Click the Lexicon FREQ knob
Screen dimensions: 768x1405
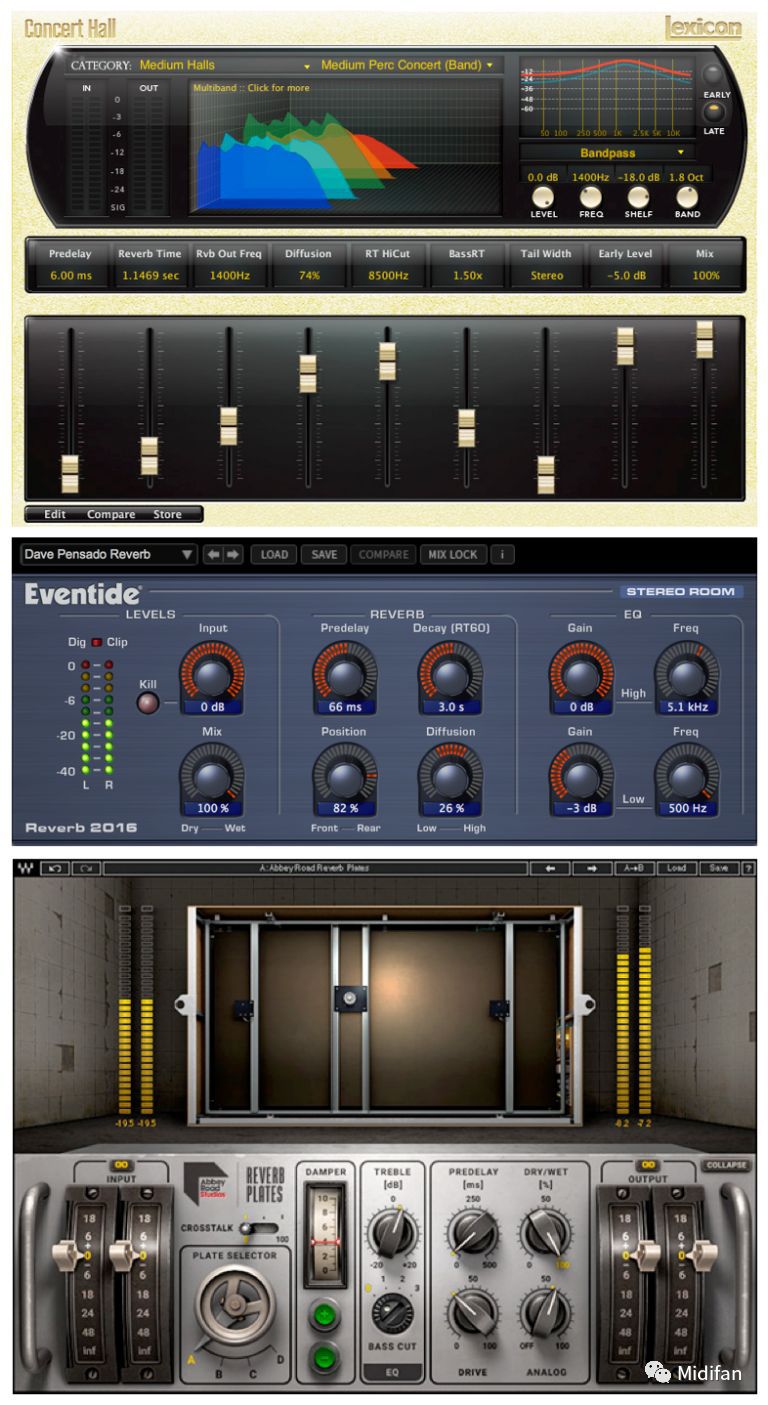click(x=591, y=196)
